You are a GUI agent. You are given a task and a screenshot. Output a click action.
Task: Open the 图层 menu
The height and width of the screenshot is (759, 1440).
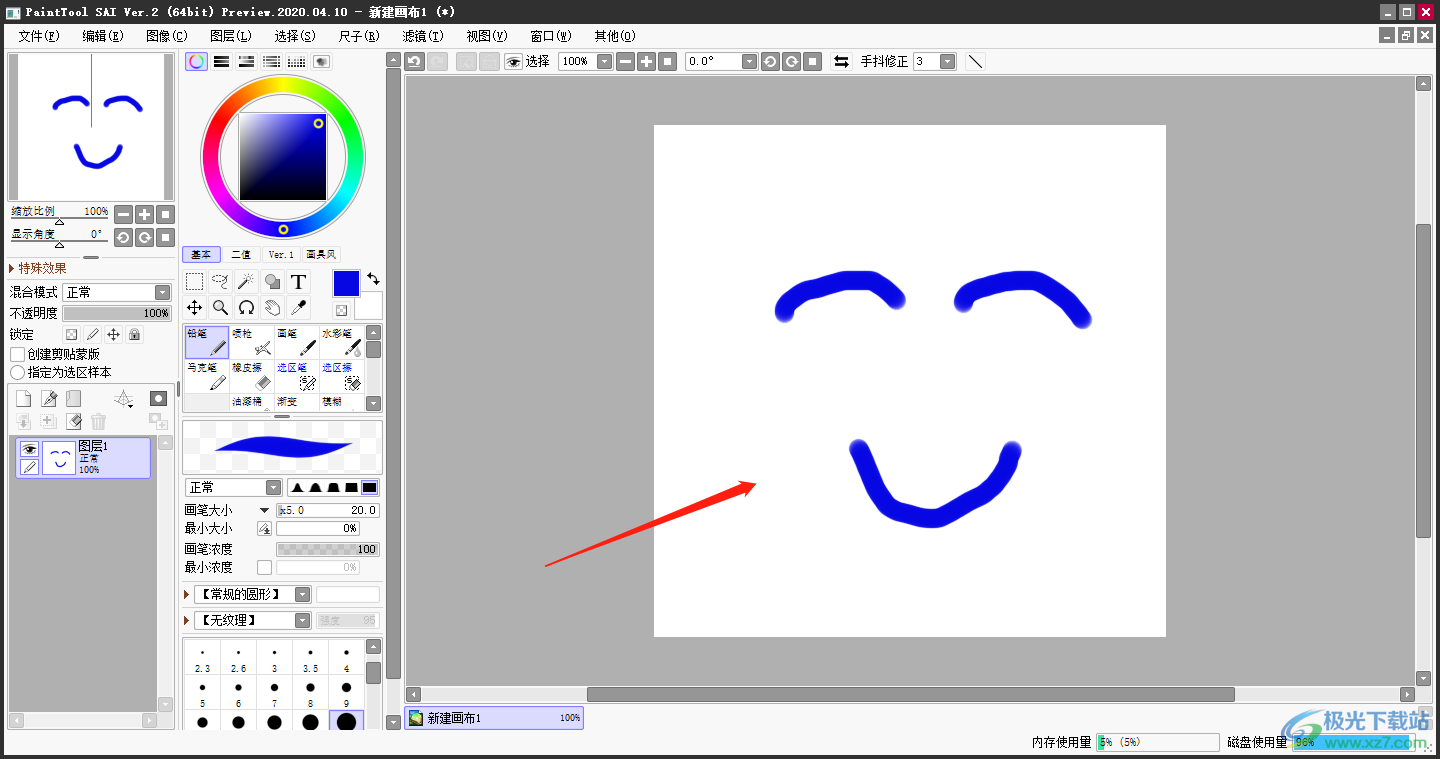(x=230, y=35)
